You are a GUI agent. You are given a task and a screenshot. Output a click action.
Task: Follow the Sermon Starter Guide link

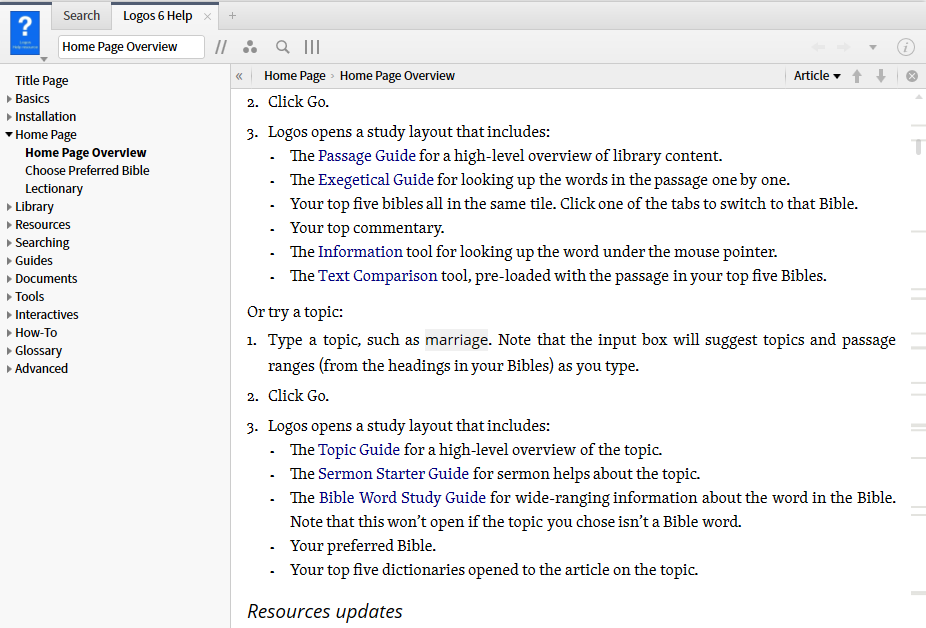[393, 474]
